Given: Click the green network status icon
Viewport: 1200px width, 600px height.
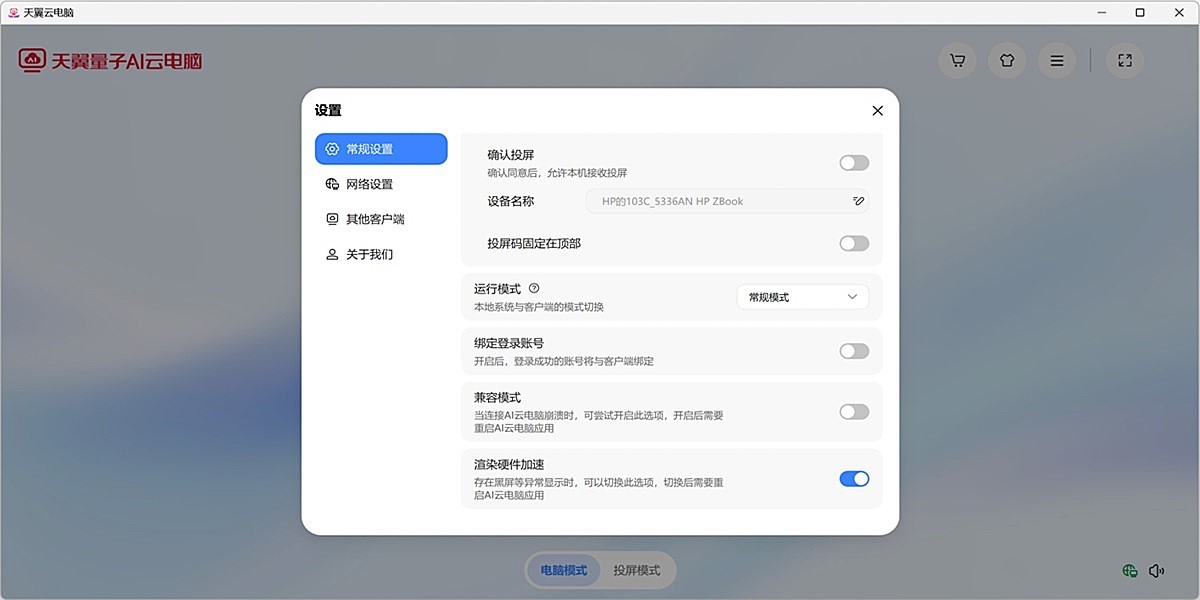Looking at the screenshot, I should (1128, 570).
